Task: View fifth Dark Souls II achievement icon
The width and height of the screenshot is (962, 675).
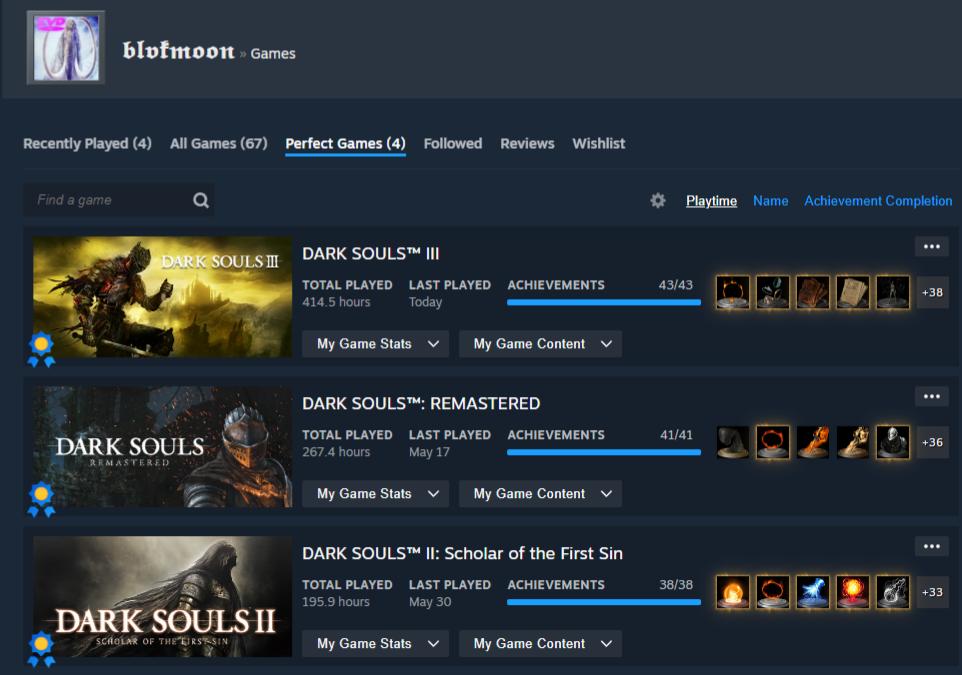Action: tap(893, 592)
